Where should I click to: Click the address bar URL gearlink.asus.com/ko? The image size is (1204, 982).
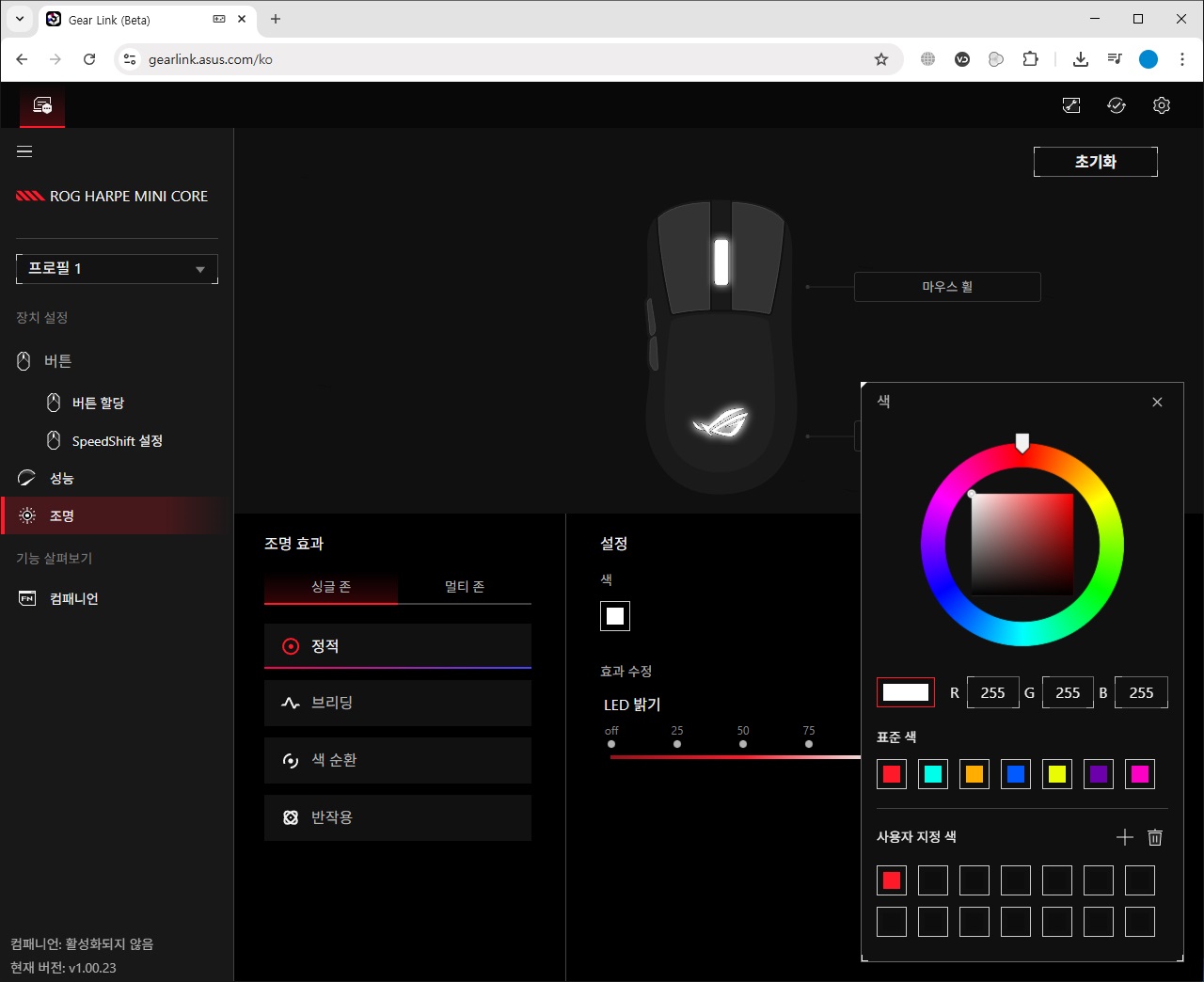[x=211, y=59]
